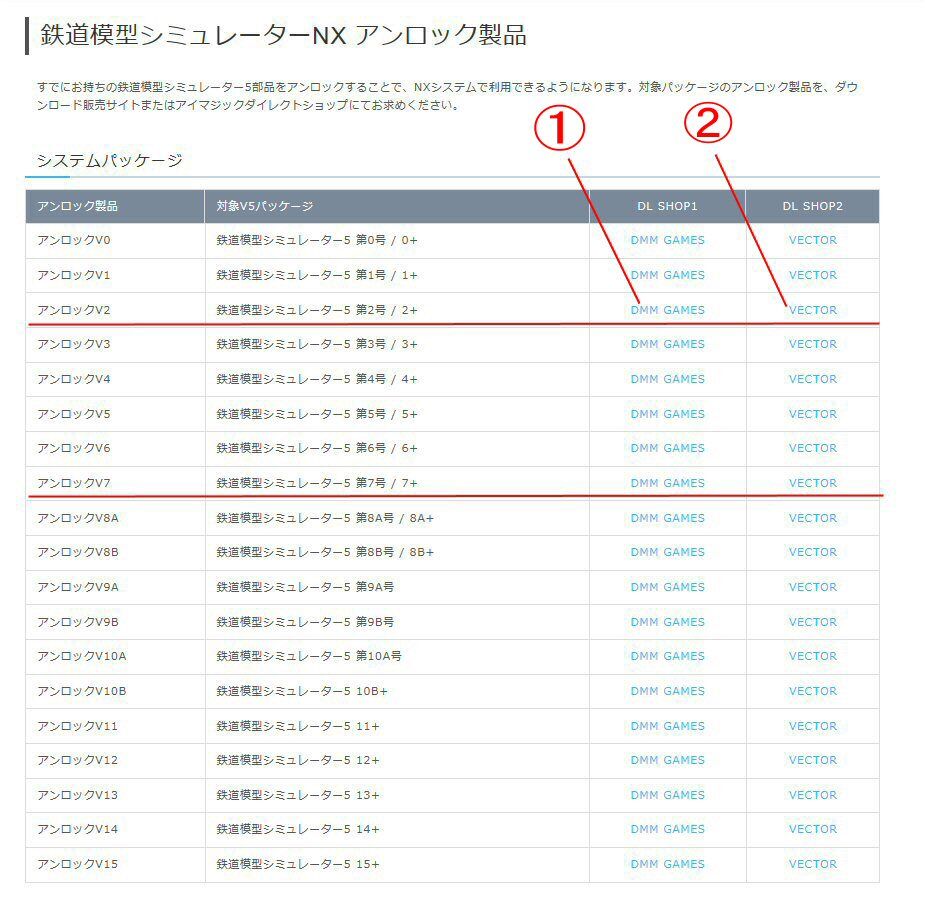Open DMM GAMES link for アンロックV0

tap(668, 240)
